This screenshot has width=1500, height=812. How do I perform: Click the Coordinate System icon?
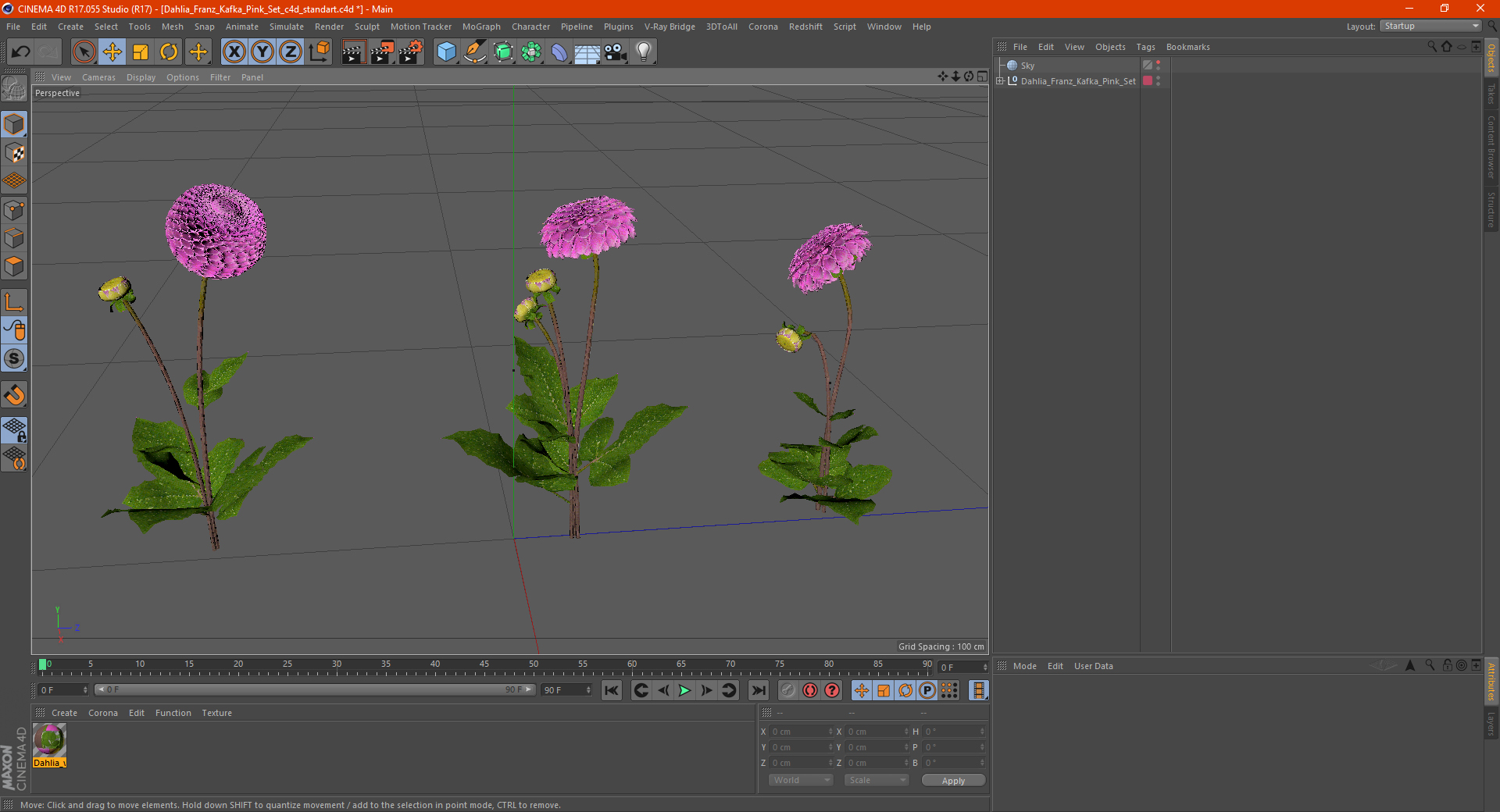pyautogui.click(x=320, y=52)
